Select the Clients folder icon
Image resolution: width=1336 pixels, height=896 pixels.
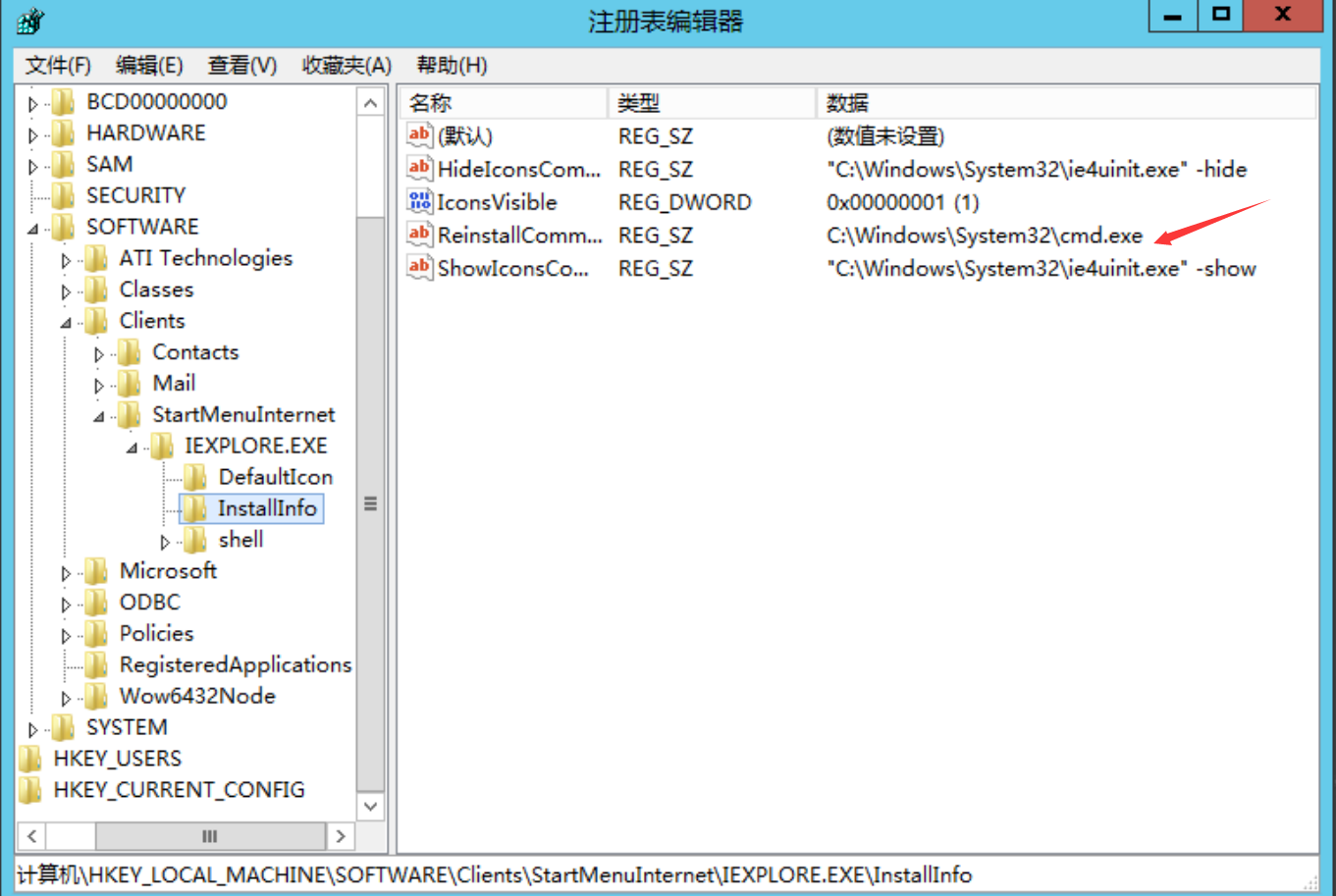click(96, 321)
